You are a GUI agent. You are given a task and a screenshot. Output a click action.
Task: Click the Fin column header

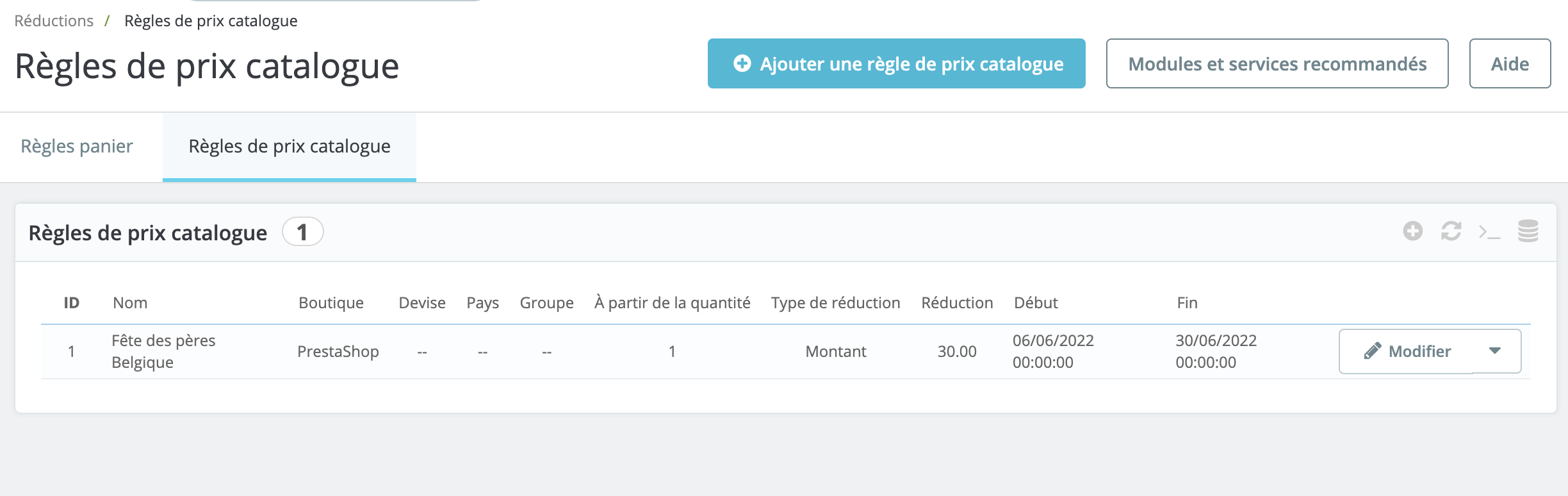point(1187,302)
